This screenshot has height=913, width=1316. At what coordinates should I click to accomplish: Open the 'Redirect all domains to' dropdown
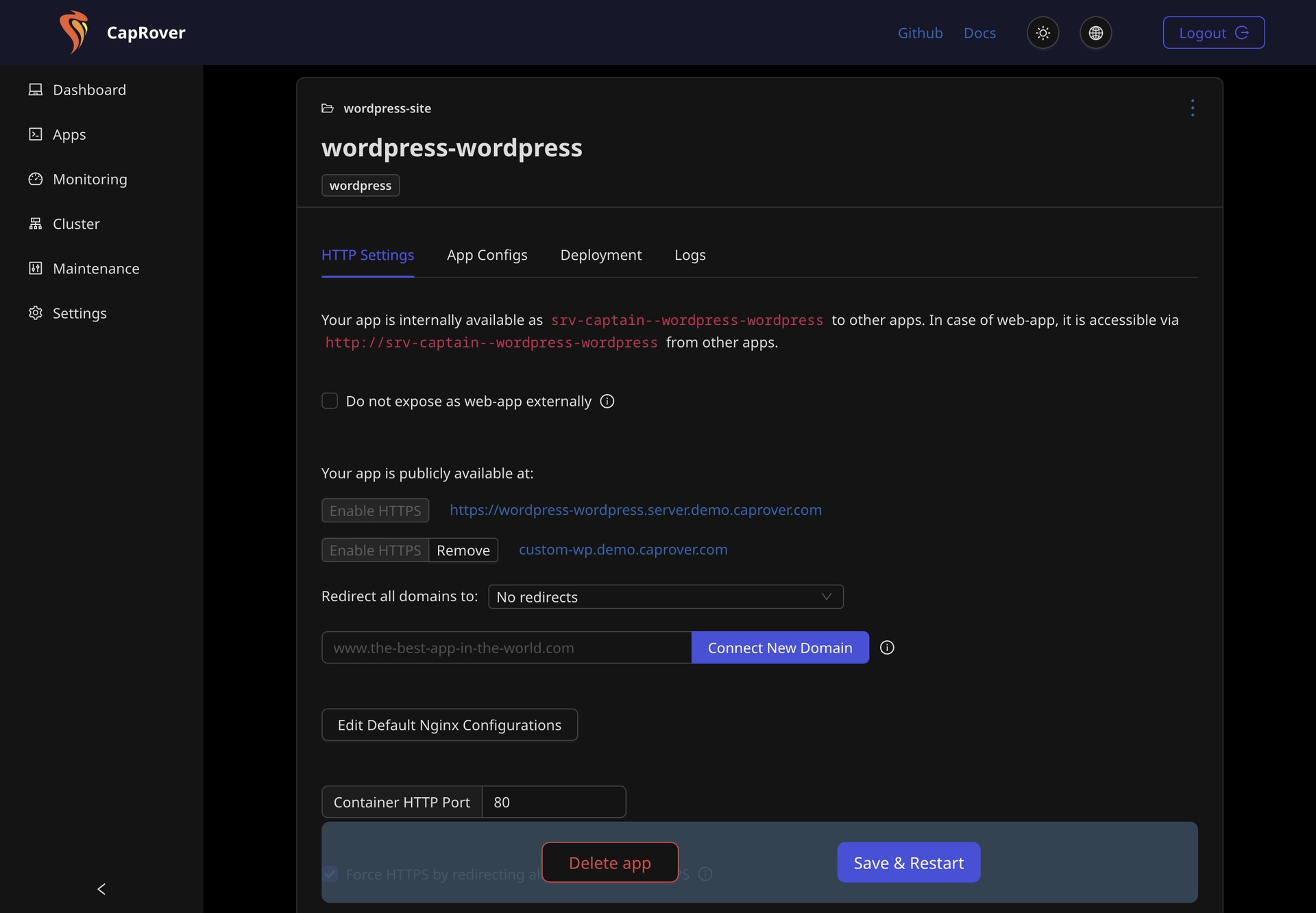(666, 596)
